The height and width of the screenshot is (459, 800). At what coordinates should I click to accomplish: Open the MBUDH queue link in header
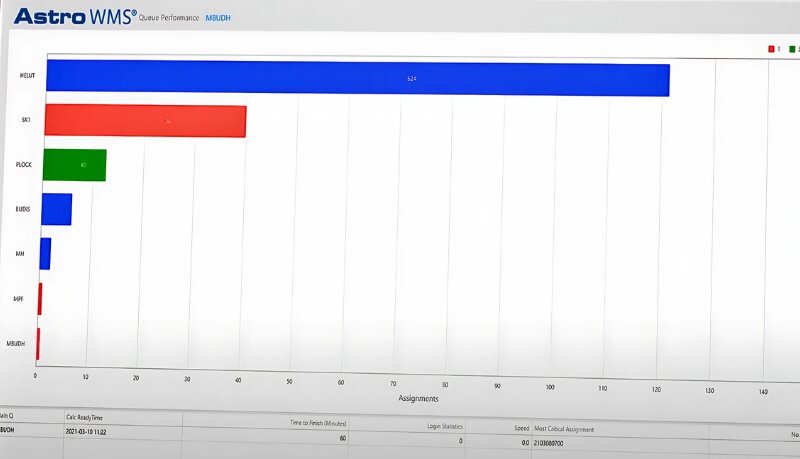(218, 18)
